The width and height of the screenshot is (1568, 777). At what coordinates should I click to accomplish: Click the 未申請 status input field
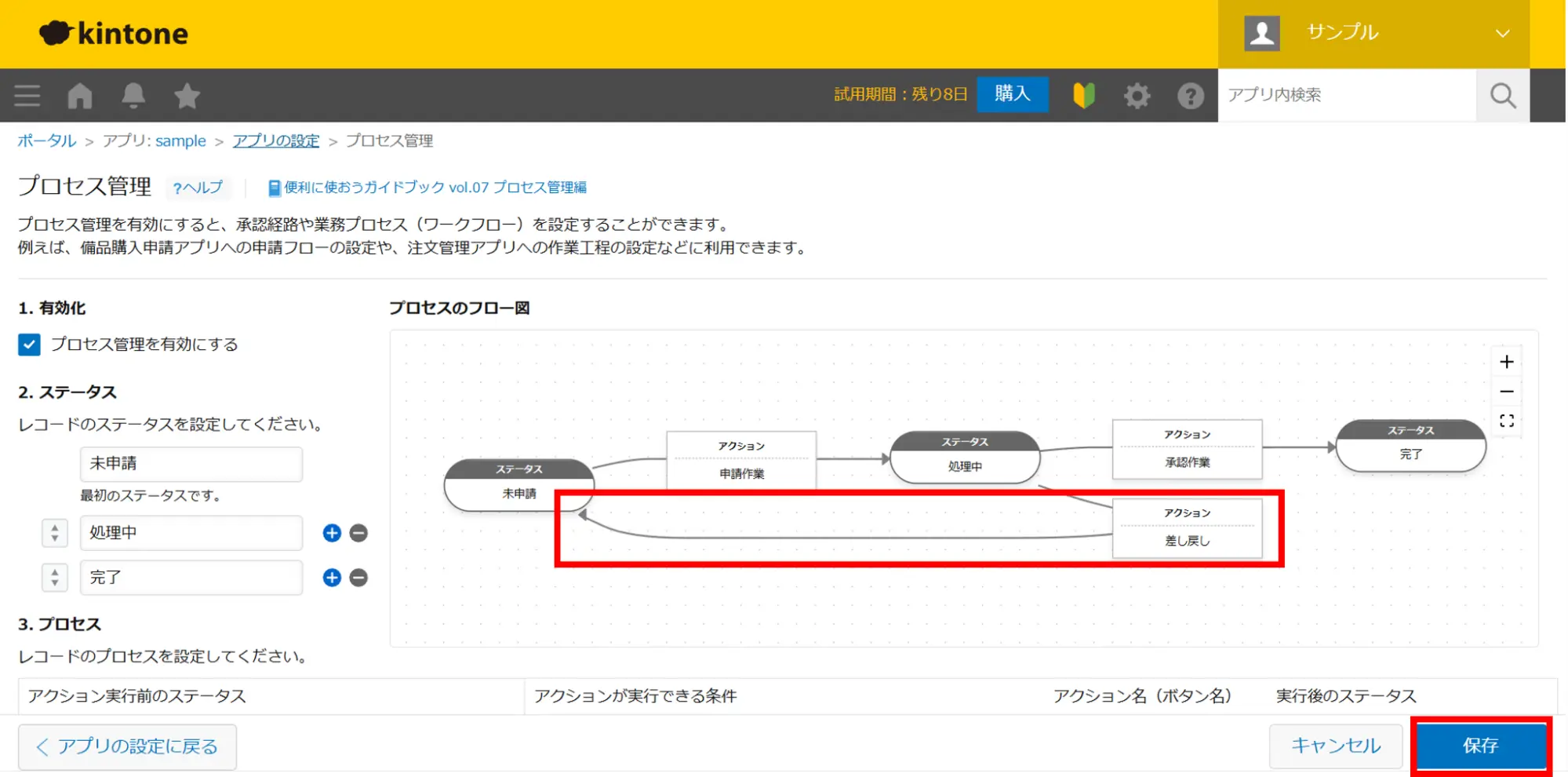[191, 464]
